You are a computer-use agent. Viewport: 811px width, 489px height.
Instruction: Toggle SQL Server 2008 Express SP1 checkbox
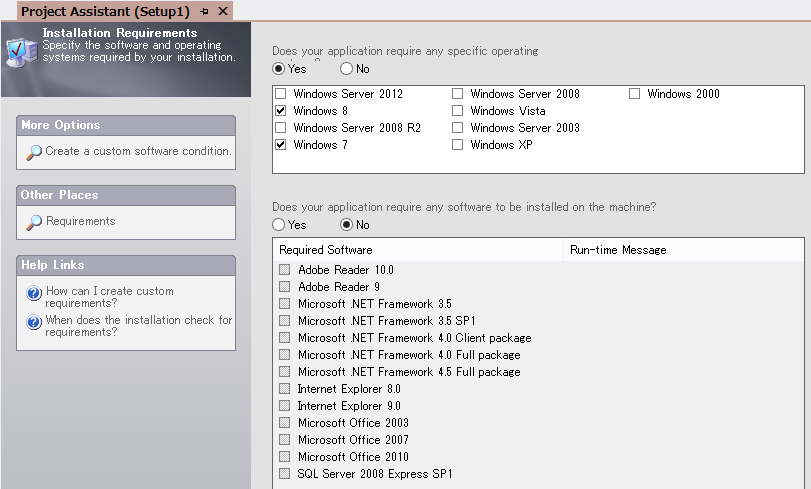click(284, 473)
